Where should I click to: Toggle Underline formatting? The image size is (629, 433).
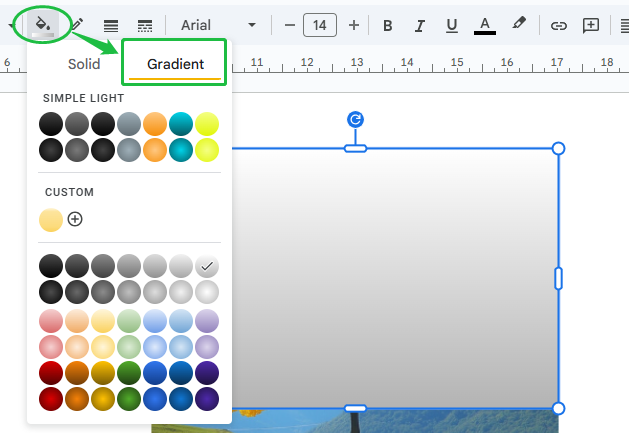pyautogui.click(x=452, y=26)
